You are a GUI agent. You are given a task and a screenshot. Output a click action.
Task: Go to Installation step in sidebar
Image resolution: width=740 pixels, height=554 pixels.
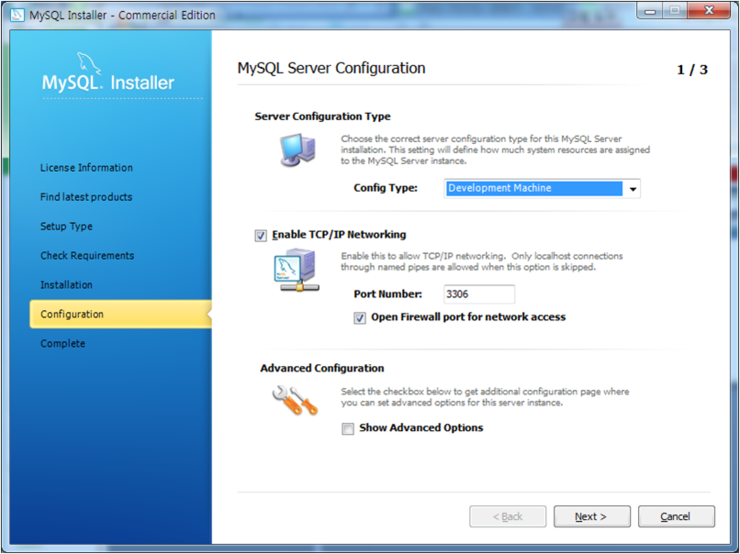tap(66, 285)
